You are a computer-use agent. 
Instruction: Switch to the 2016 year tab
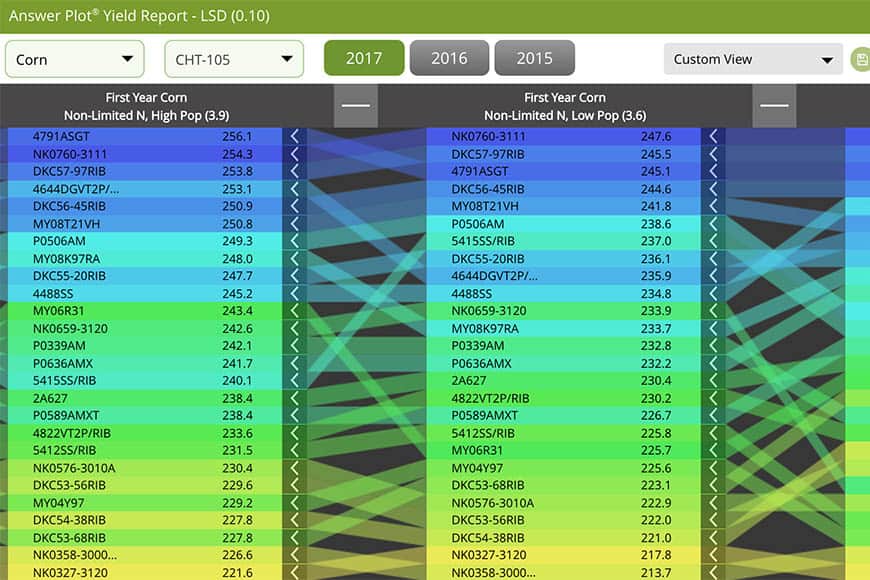[x=449, y=58]
